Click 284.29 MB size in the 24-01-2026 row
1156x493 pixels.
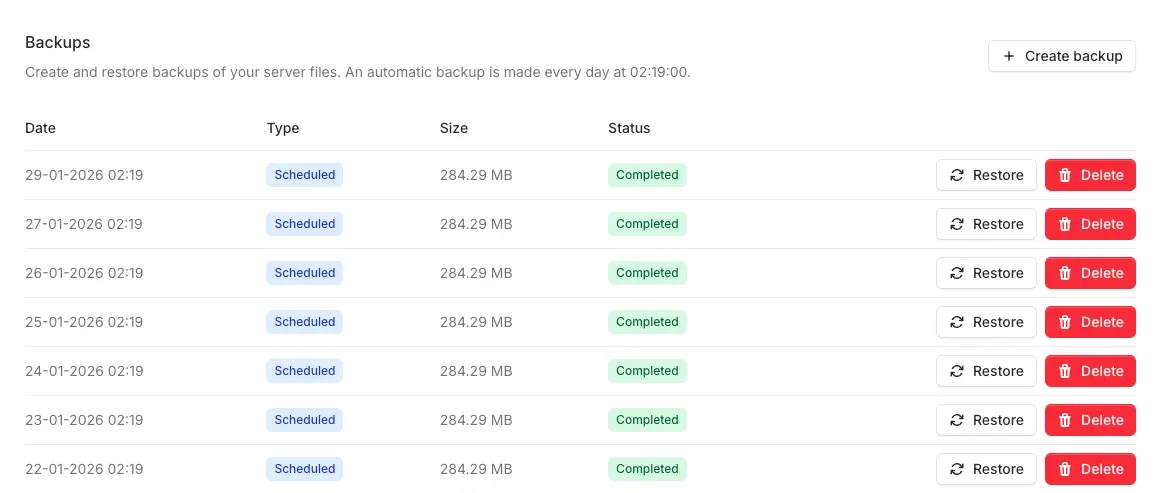point(476,371)
